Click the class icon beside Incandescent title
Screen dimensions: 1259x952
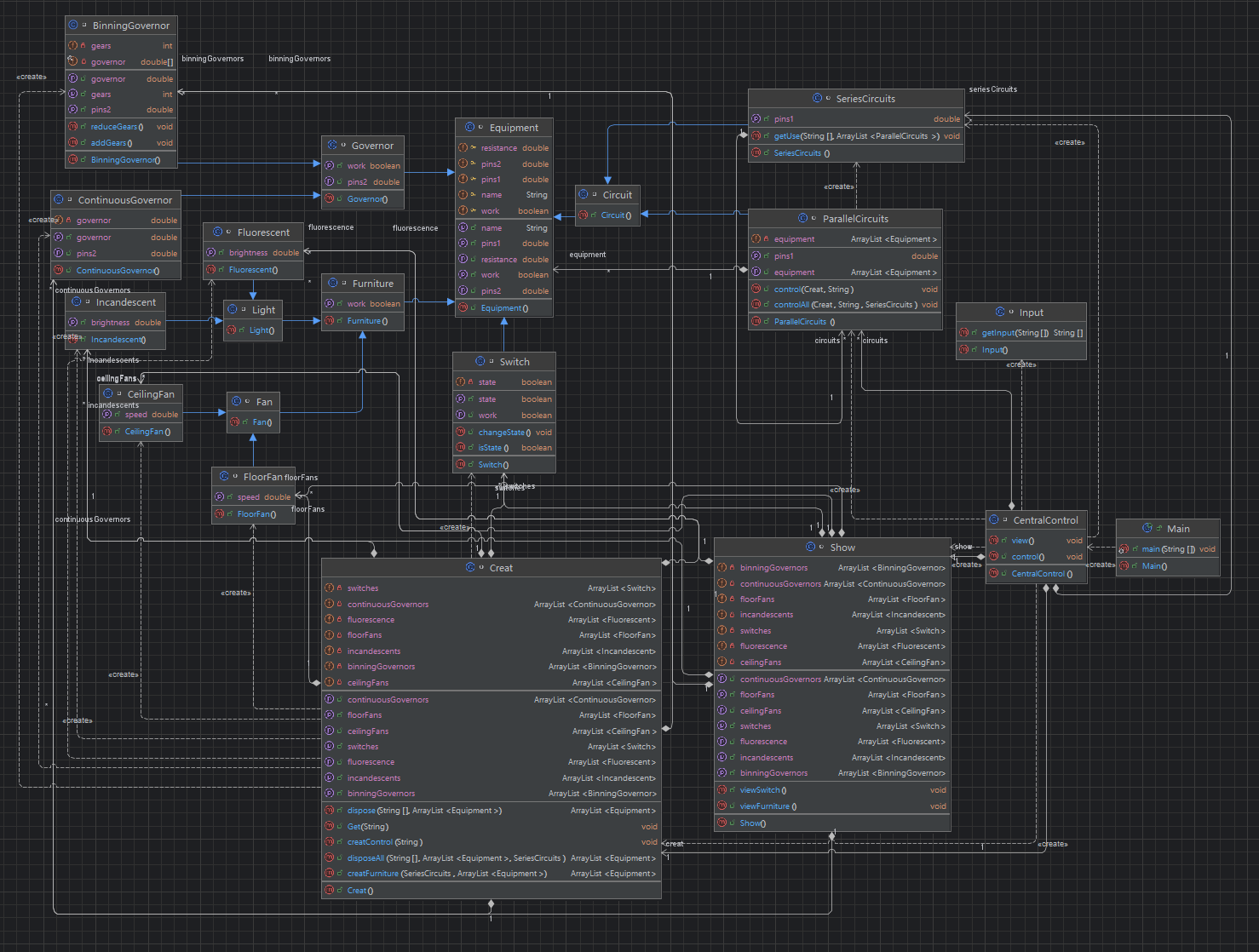(77, 302)
